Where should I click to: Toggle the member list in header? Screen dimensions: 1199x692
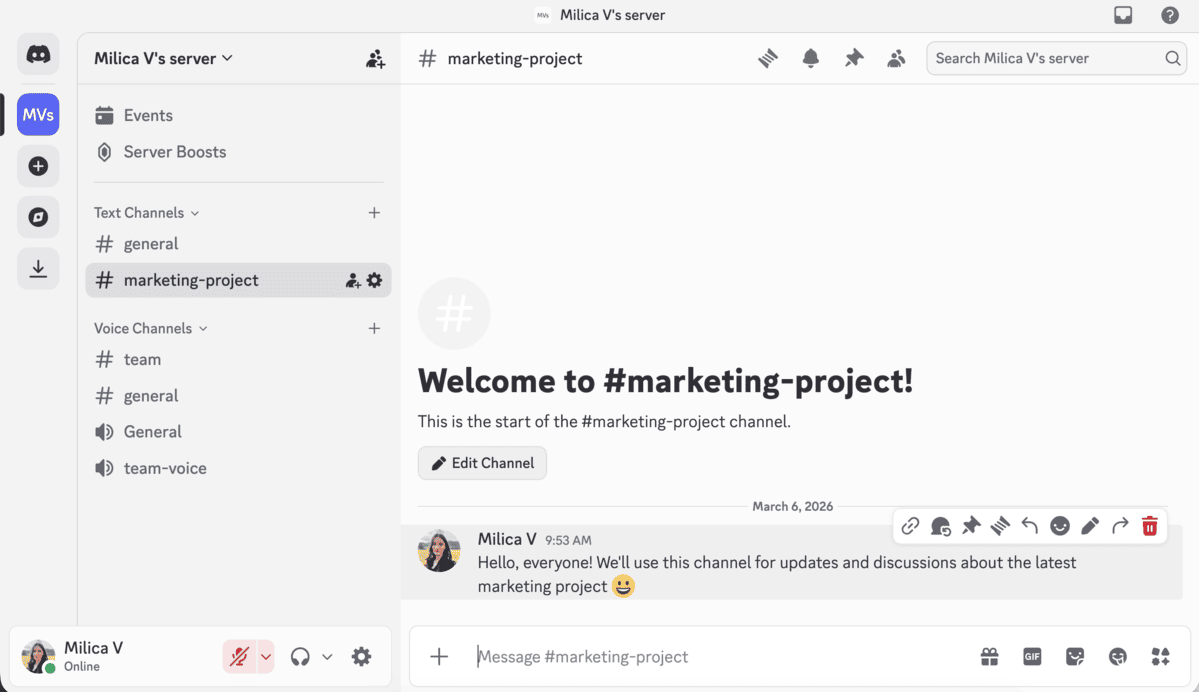(x=896, y=59)
